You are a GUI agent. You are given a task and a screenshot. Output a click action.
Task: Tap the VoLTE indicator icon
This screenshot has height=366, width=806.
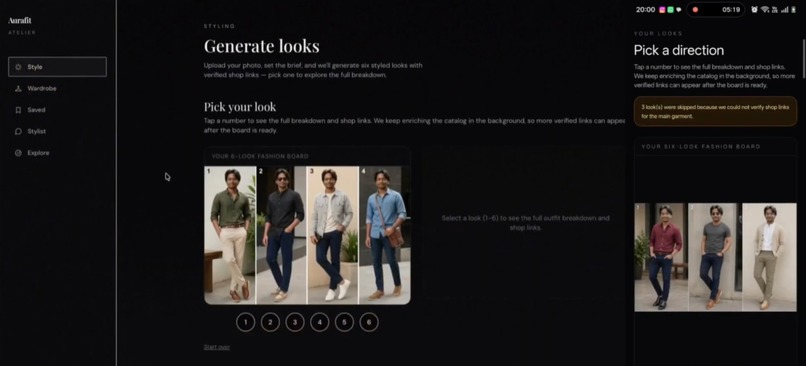click(x=775, y=10)
